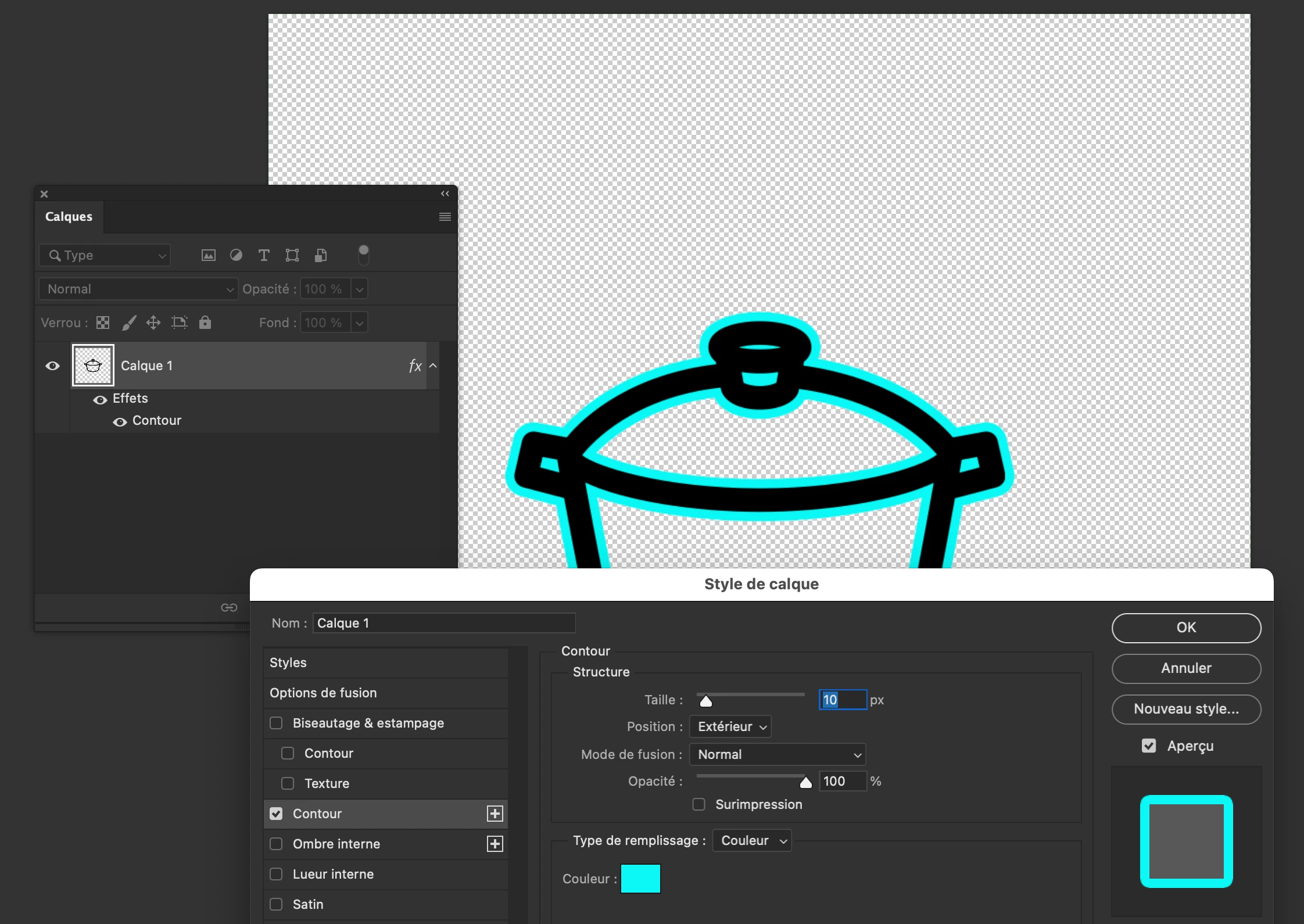Enable the Surimpression checkbox
Viewport: 1304px width, 924px height.
pos(699,804)
